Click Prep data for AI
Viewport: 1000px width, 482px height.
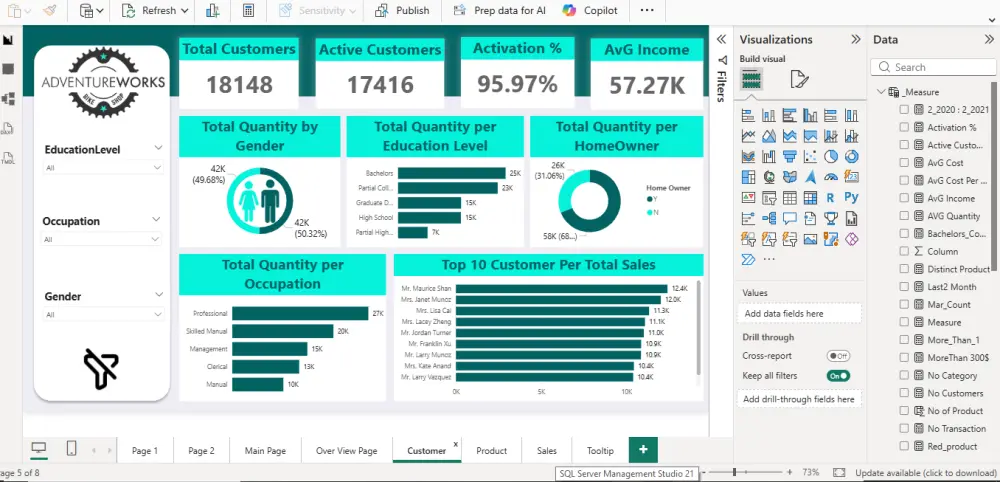[x=499, y=11]
